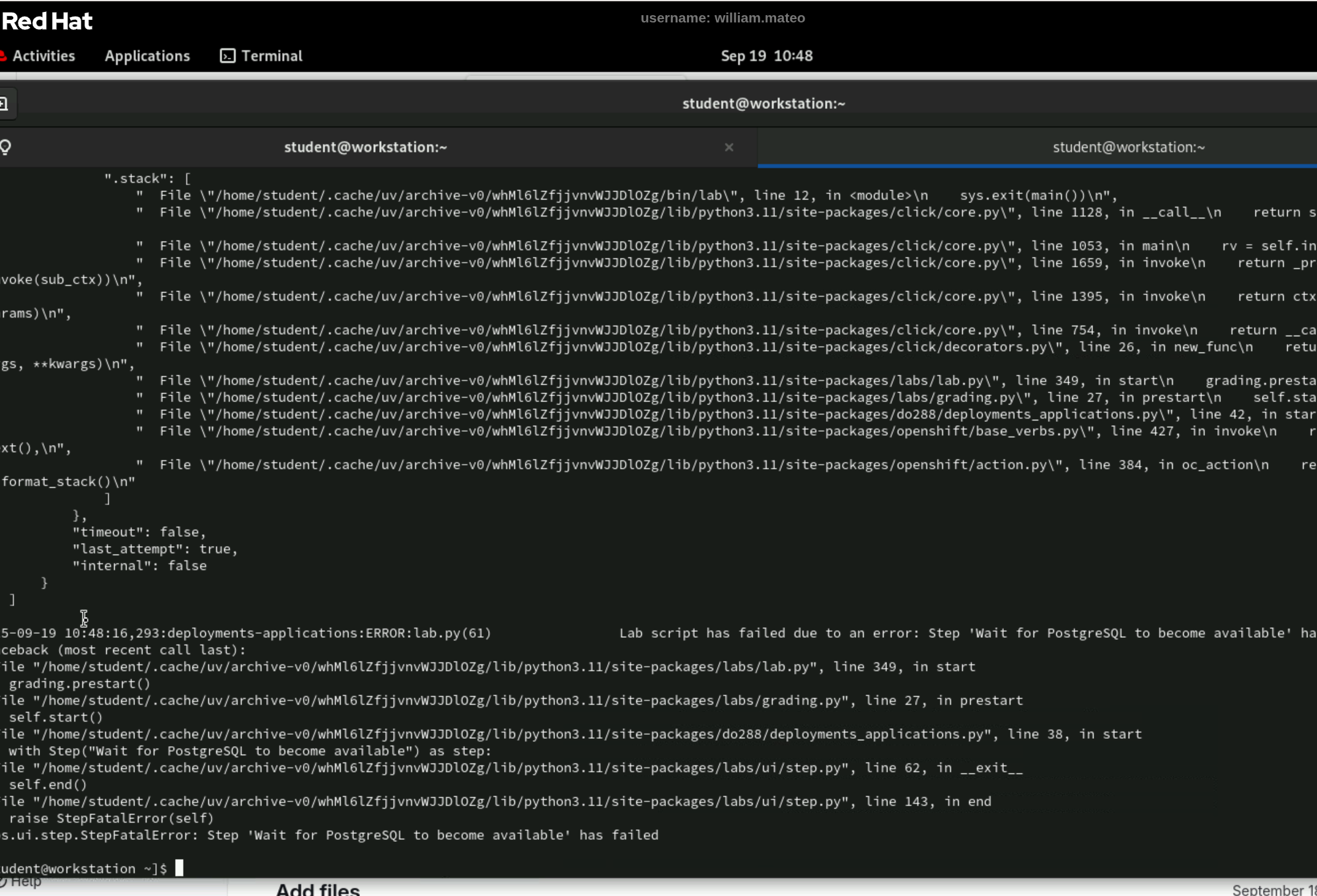
Task: Open the Terminal app menu label
Action: click(x=271, y=56)
